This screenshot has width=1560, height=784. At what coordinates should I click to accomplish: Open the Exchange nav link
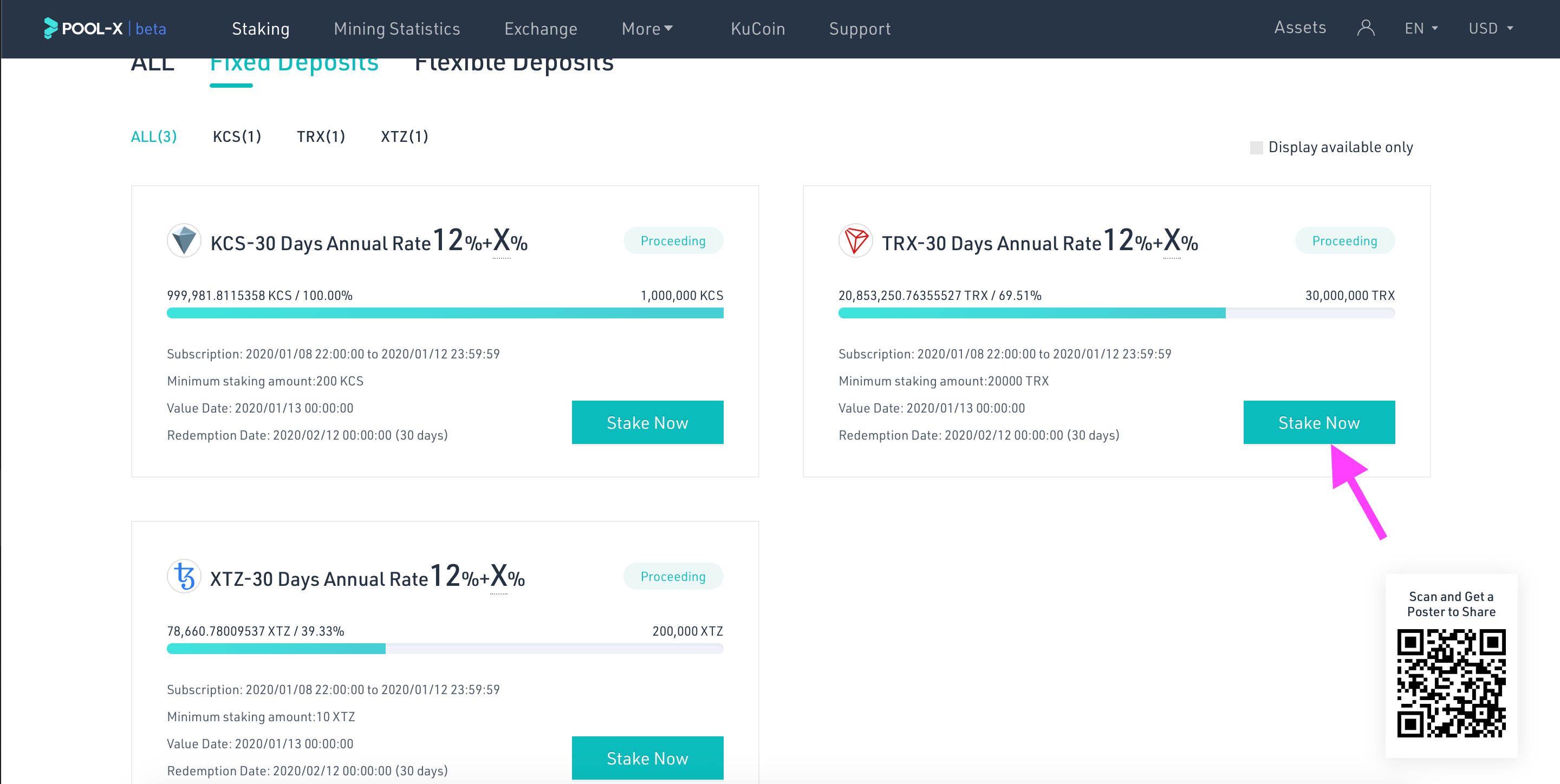(541, 29)
